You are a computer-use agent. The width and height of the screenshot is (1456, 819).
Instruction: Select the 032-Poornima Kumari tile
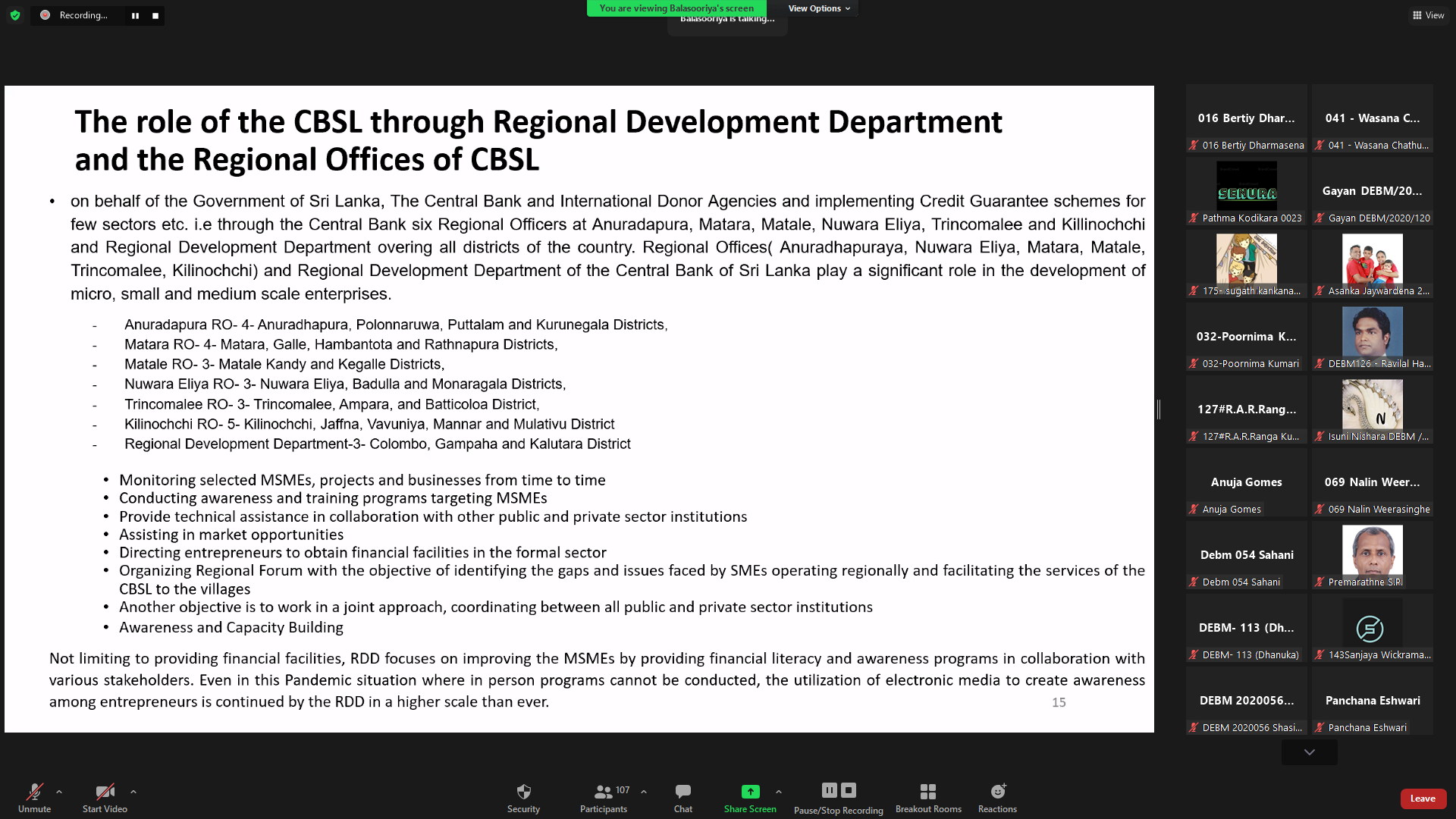click(1247, 337)
